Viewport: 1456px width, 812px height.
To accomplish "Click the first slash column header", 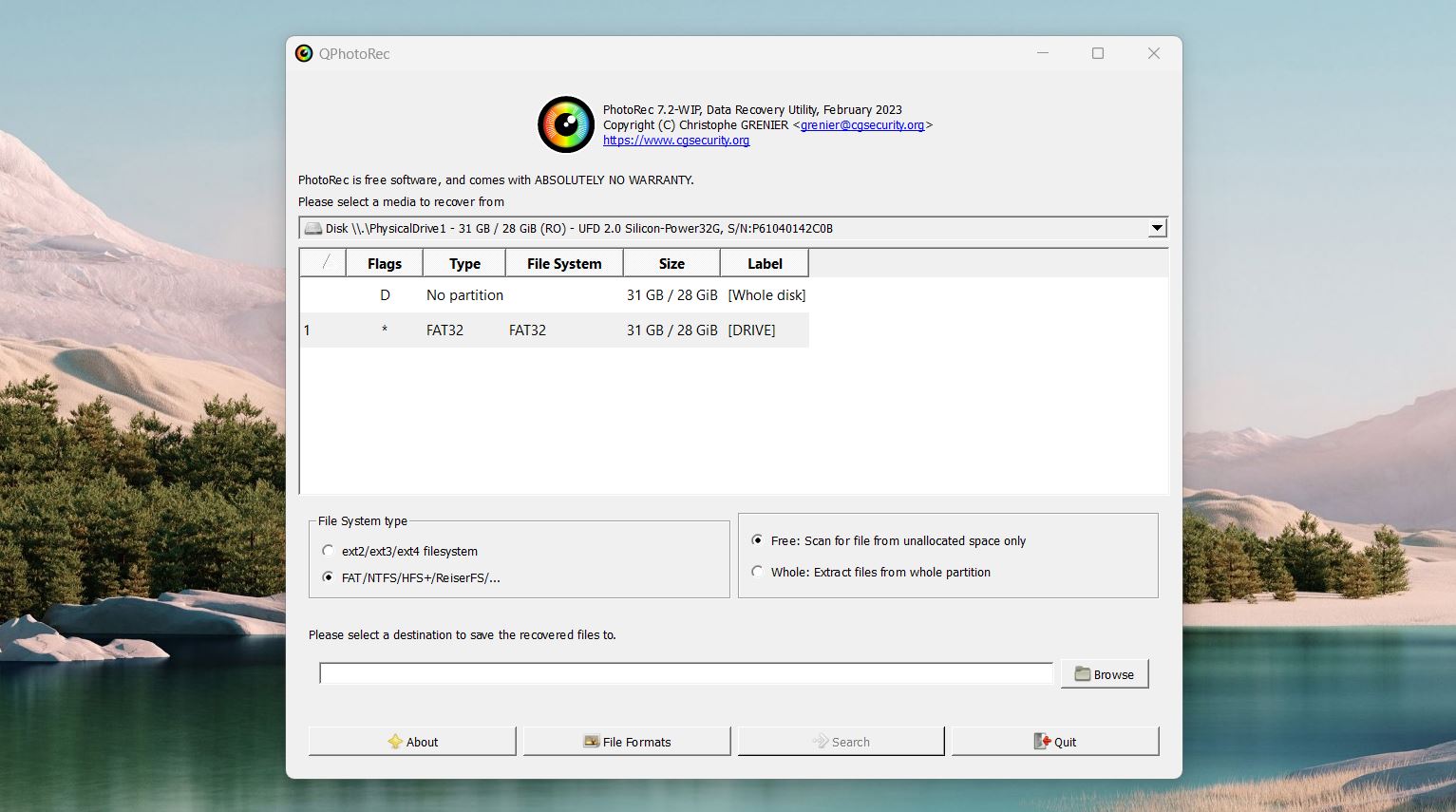I will [x=323, y=263].
